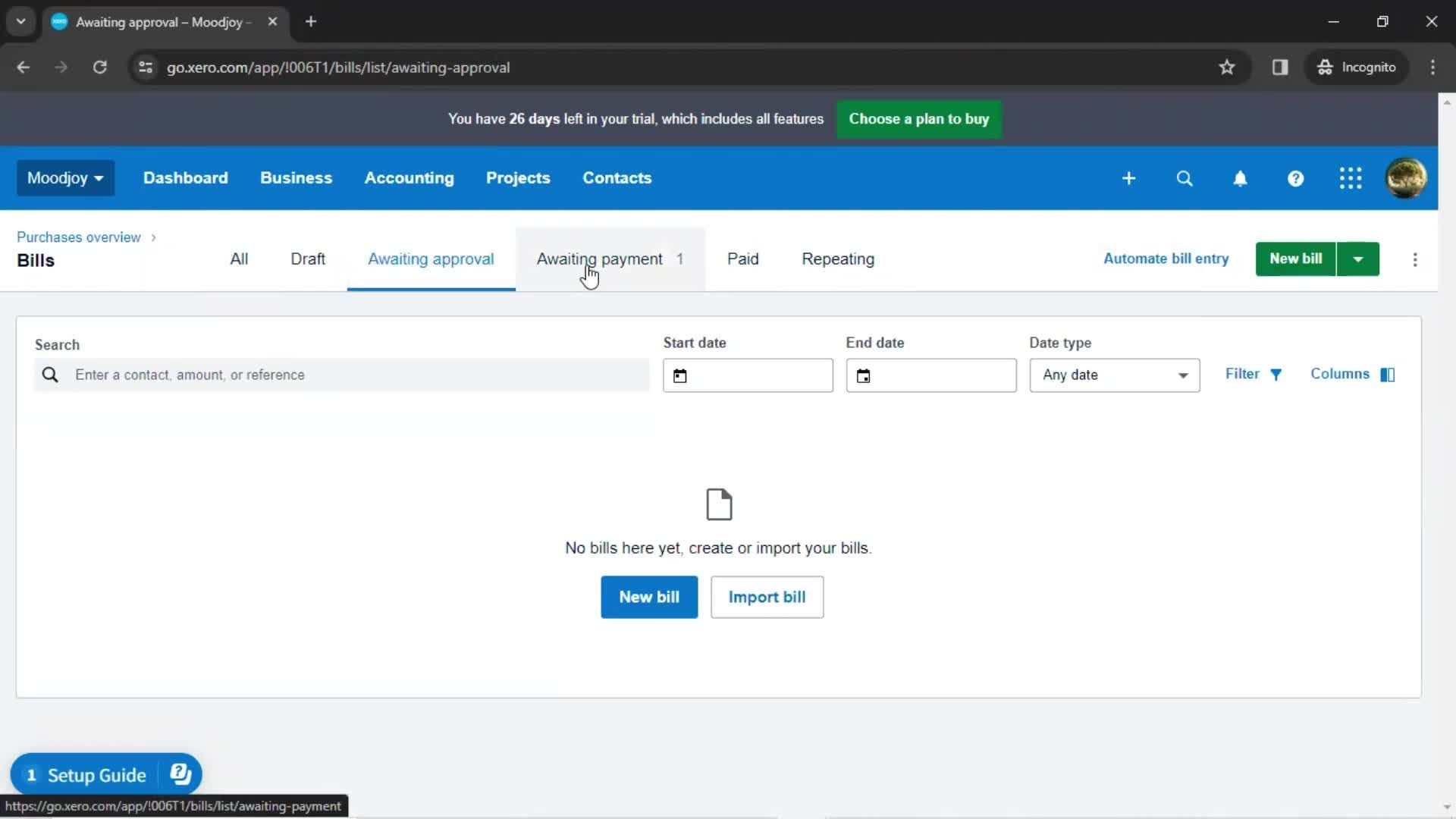The width and height of the screenshot is (1456, 819).
Task: Open the Columns settings
Action: 1353,374
